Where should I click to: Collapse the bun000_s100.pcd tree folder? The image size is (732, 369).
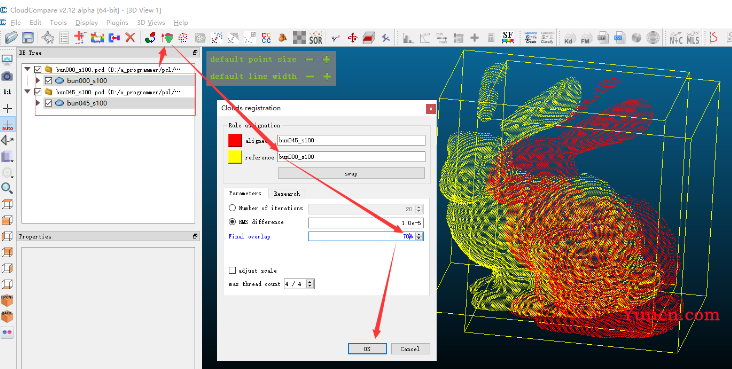[x=28, y=70]
